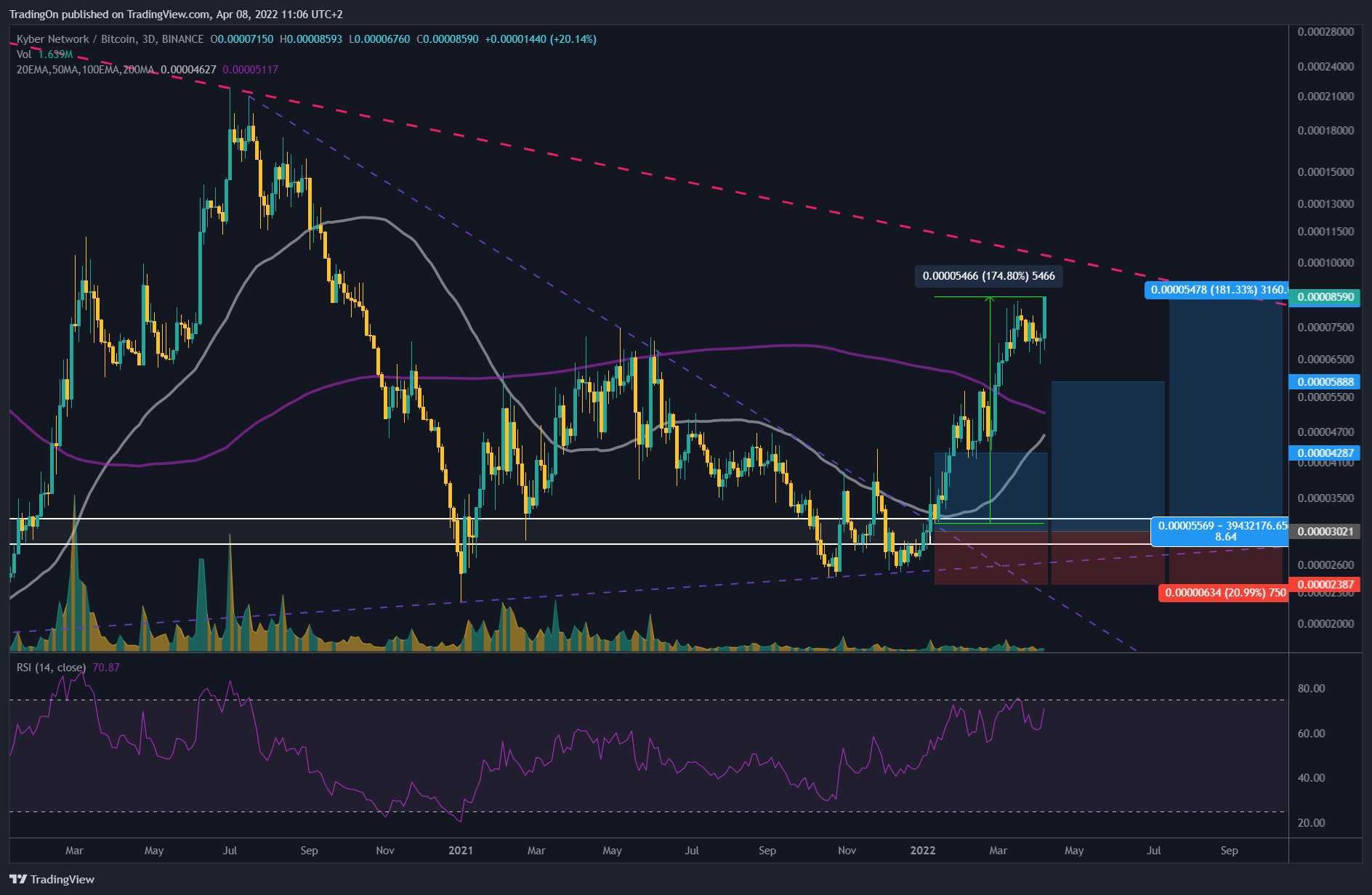Click the price axis value 0.00015000
Viewport: 1372px width, 895px height.
click(1325, 172)
